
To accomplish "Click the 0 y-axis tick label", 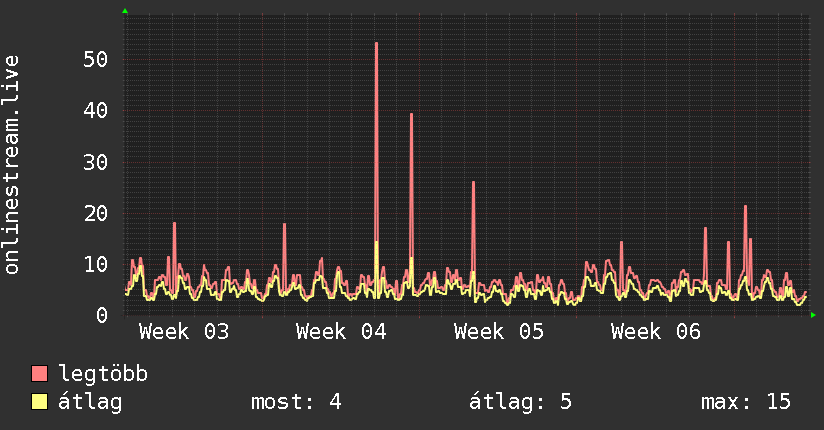I will point(102,315).
